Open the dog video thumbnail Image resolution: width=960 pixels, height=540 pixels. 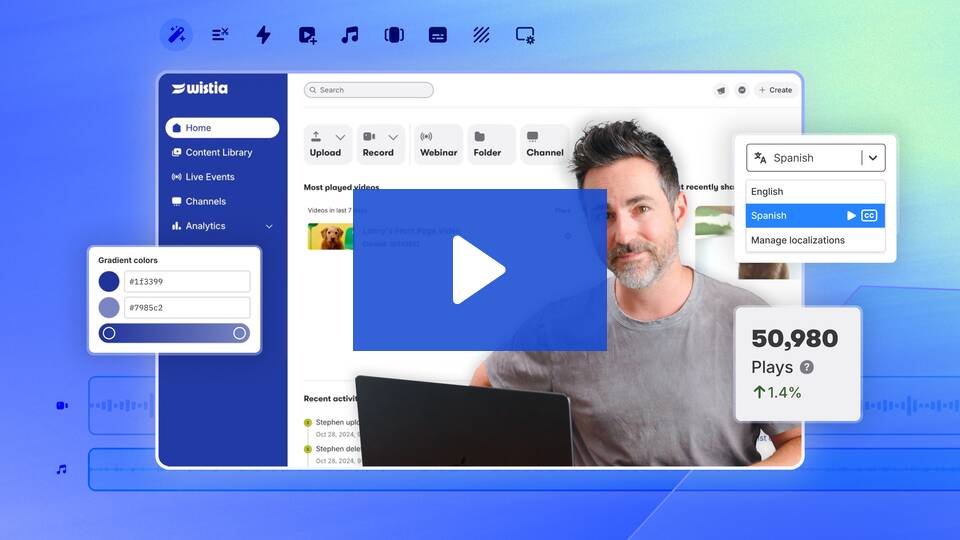tap(331, 236)
